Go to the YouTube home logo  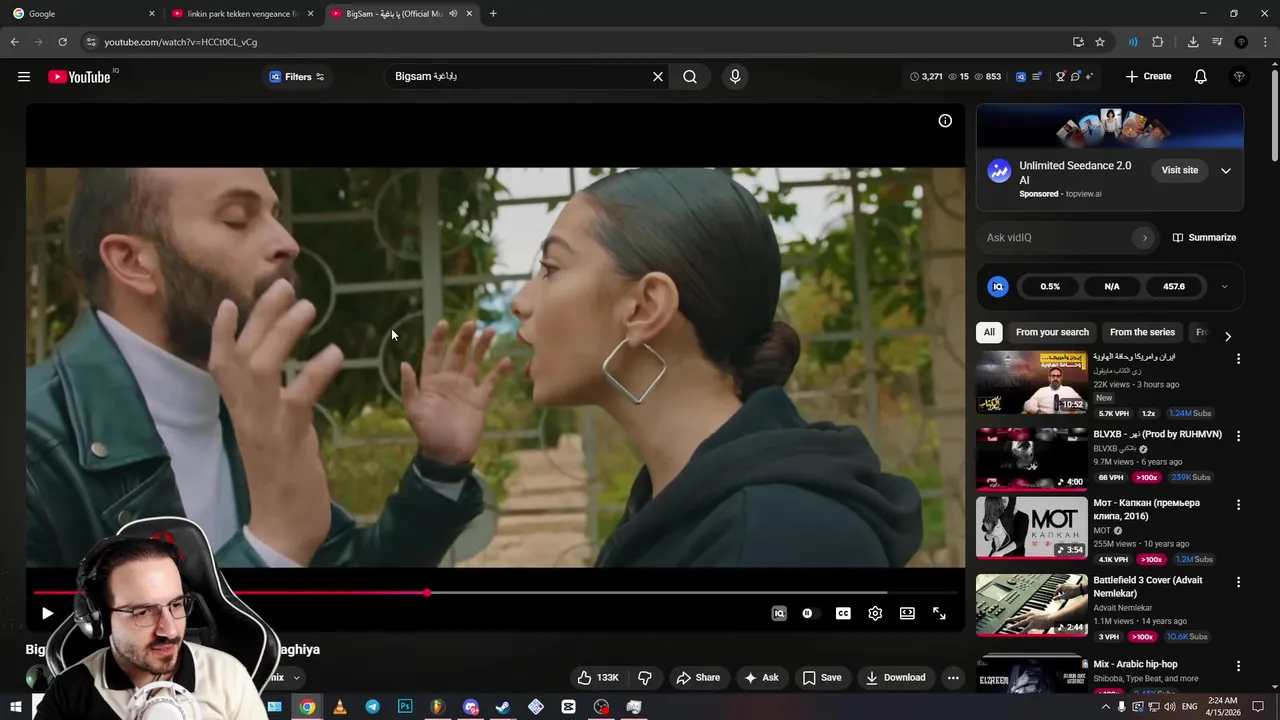79,77
